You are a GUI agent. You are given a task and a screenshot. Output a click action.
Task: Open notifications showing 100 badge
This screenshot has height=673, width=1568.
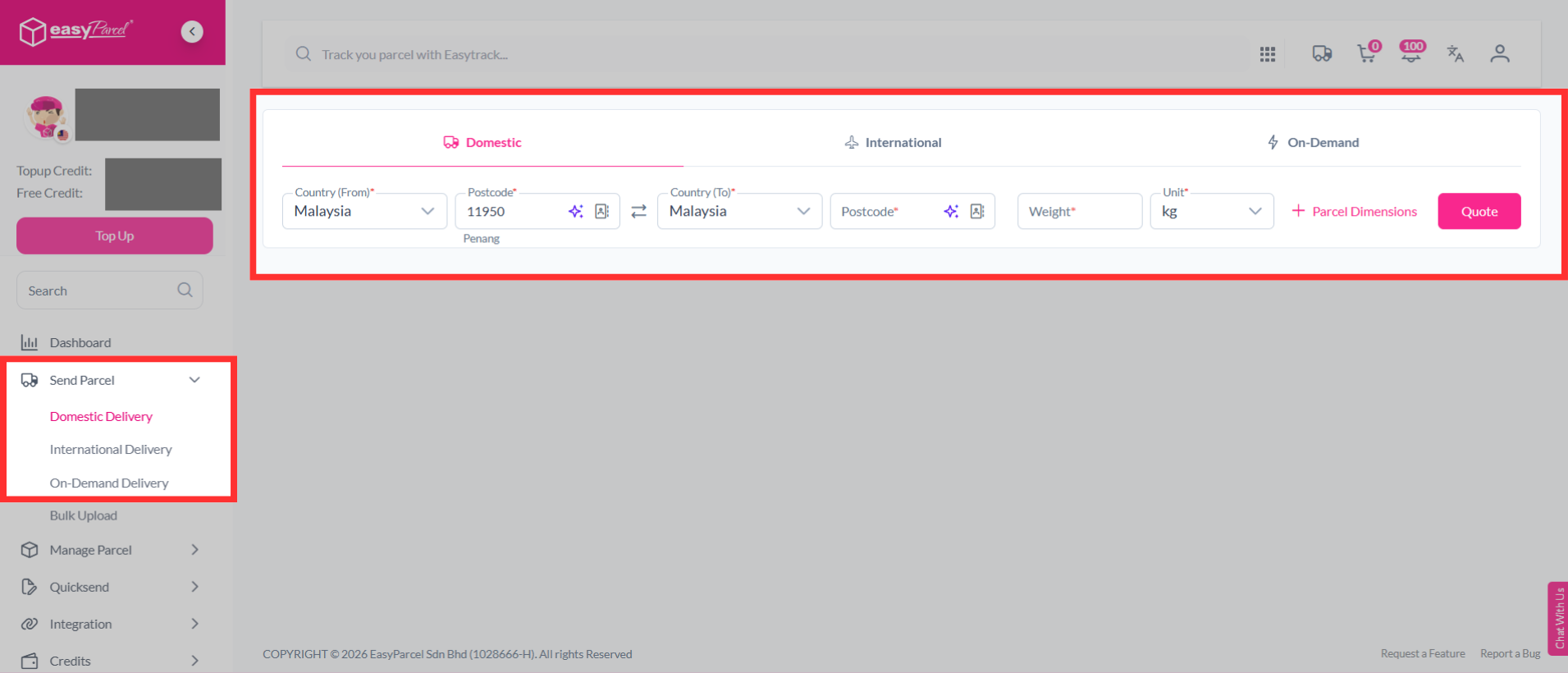1412,52
